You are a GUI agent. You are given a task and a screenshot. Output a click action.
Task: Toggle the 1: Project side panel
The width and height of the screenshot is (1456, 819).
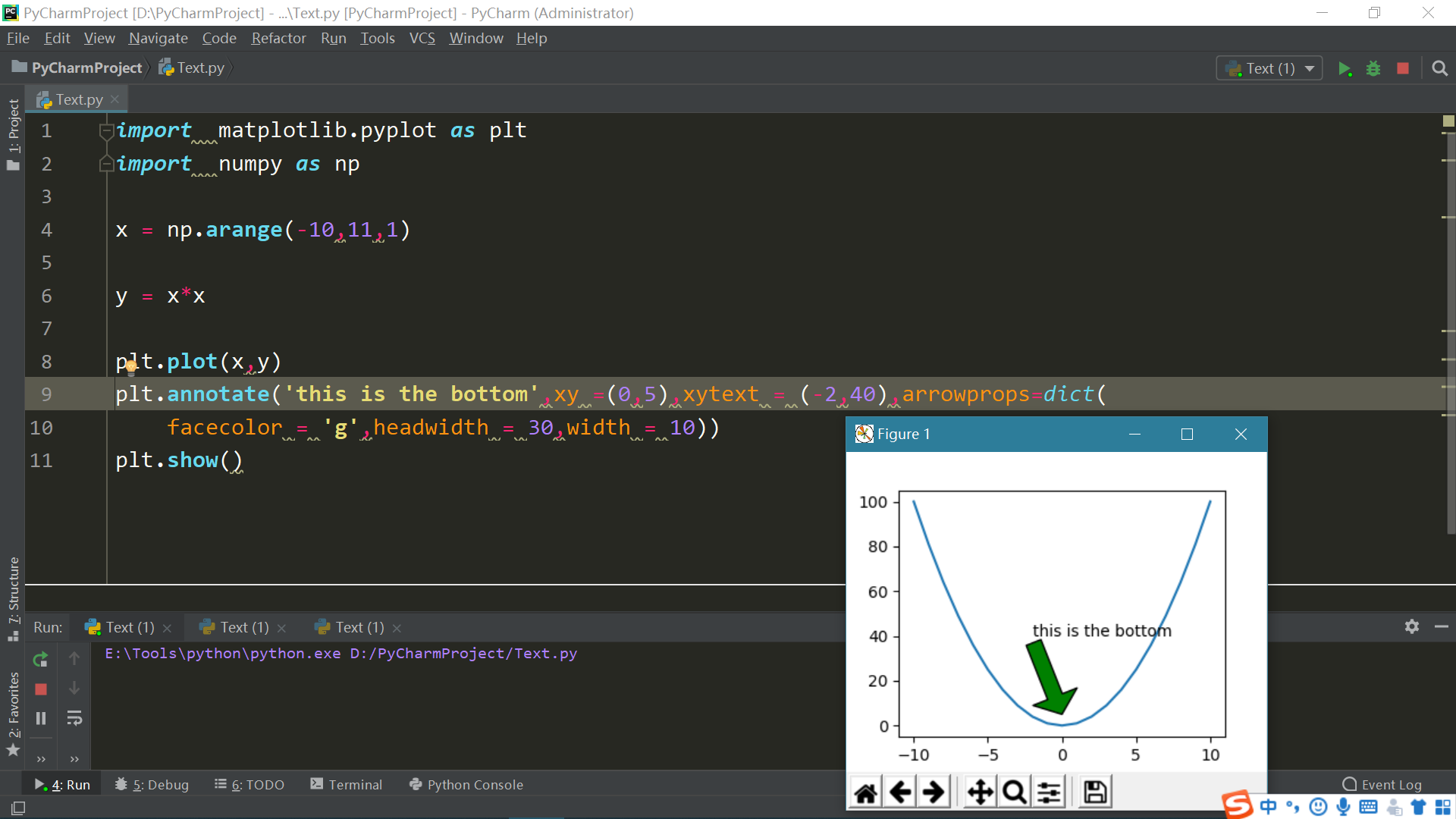point(13,134)
